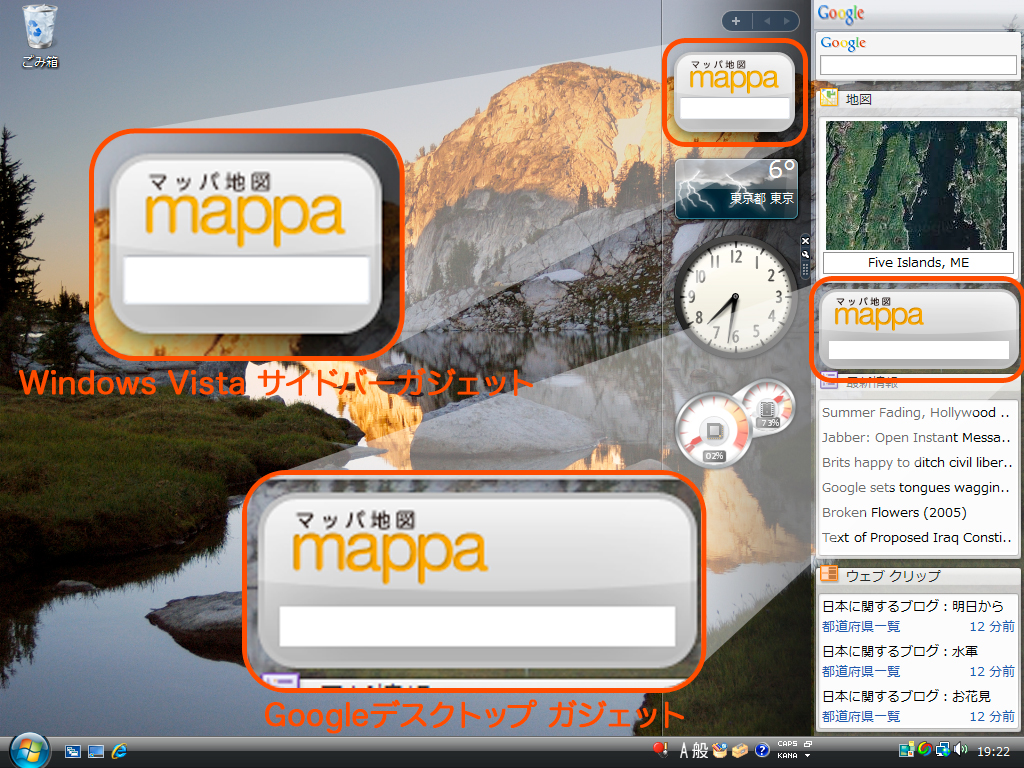Open the Recycle Bin on desktop

pyautogui.click(x=40, y=28)
